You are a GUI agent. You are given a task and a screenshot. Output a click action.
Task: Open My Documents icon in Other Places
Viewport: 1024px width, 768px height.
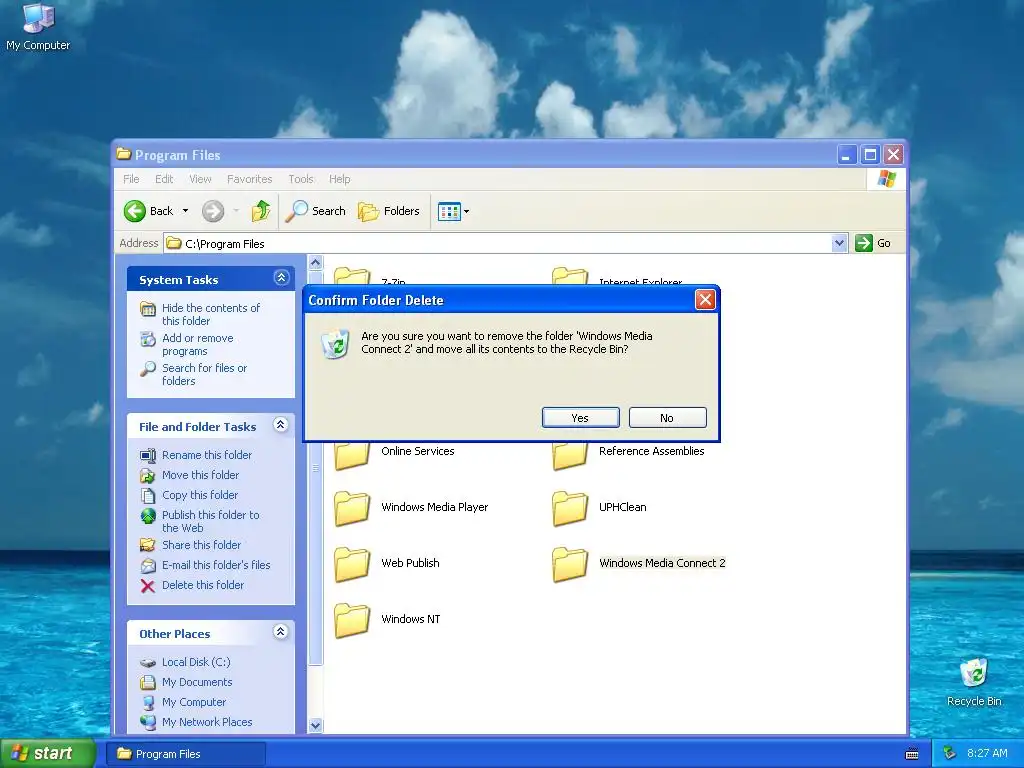click(148, 682)
